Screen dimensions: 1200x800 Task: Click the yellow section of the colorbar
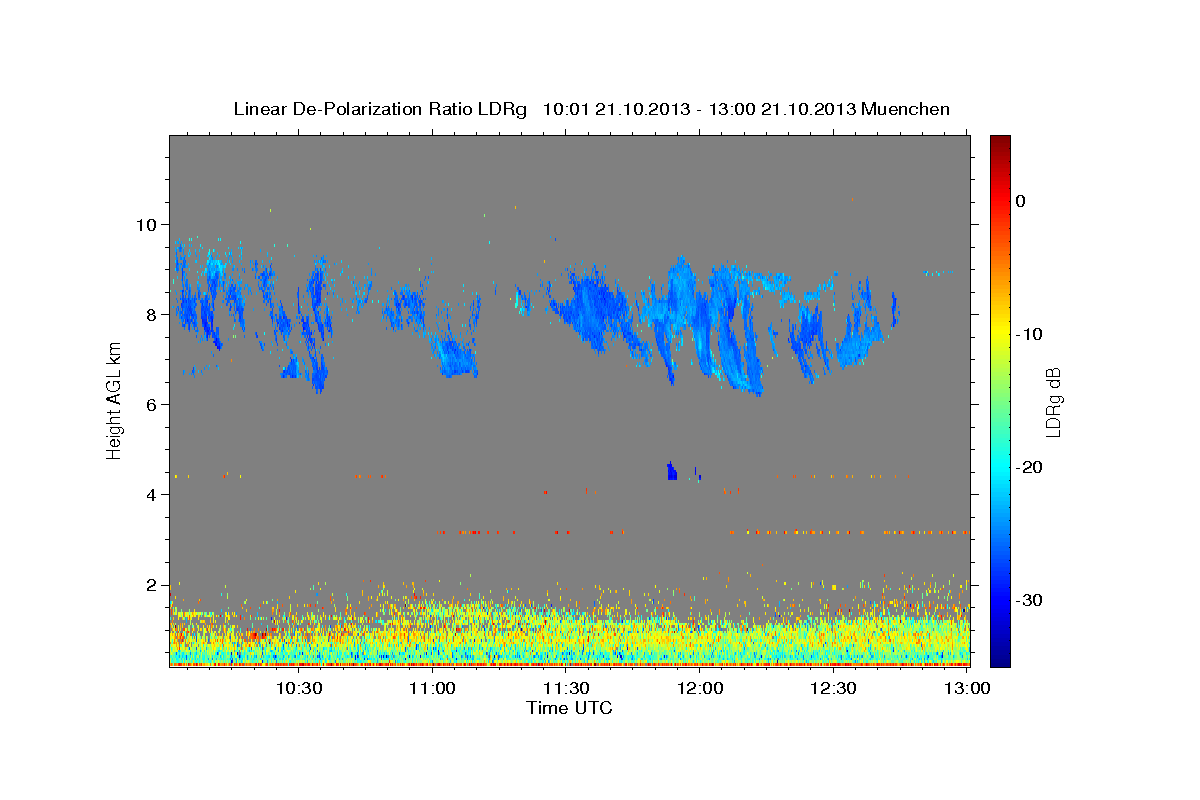pyautogui.click(x=1000, y=330)
